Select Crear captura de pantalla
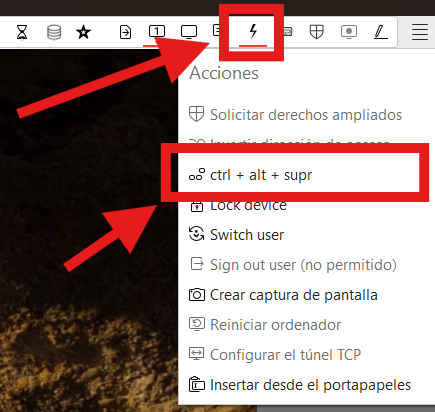 coord(283,295)
